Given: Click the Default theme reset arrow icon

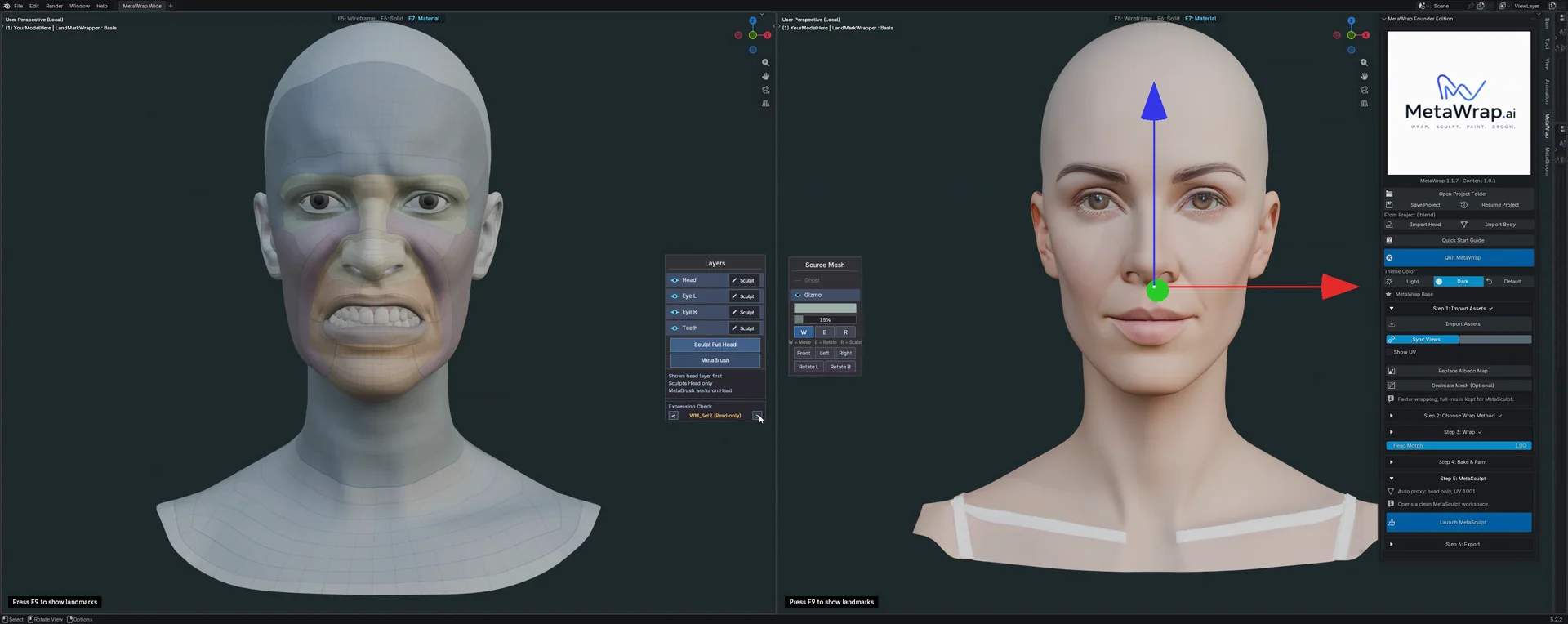Looking at the screenshot, I should (x=1489, y=281).
